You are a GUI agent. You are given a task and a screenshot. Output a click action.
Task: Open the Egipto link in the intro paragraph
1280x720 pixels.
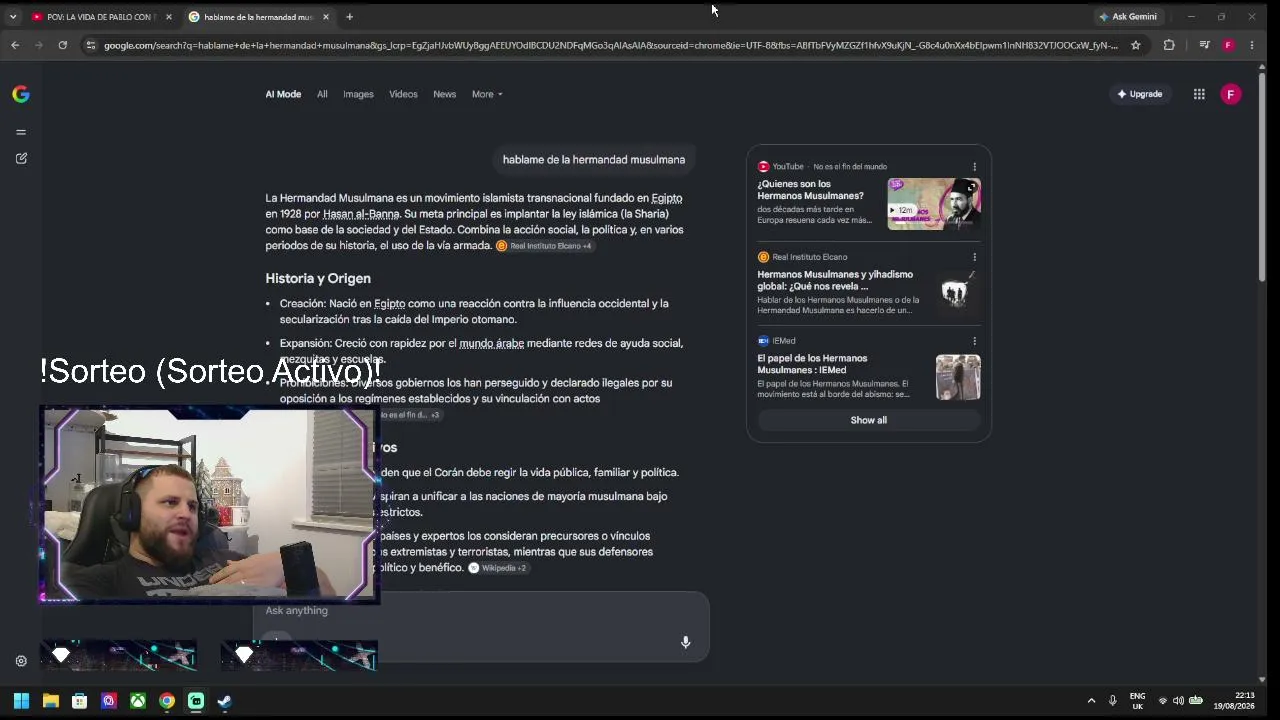[x=666, y=198]
